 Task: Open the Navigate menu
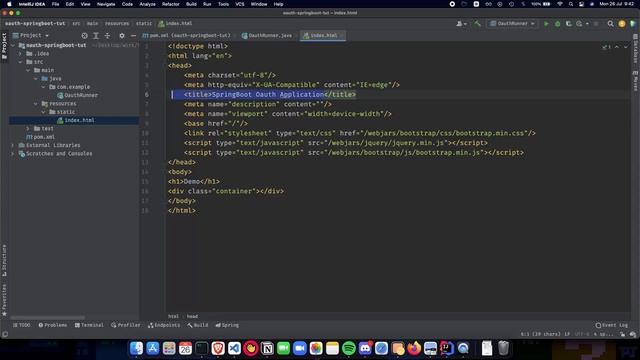pos(106,4)
